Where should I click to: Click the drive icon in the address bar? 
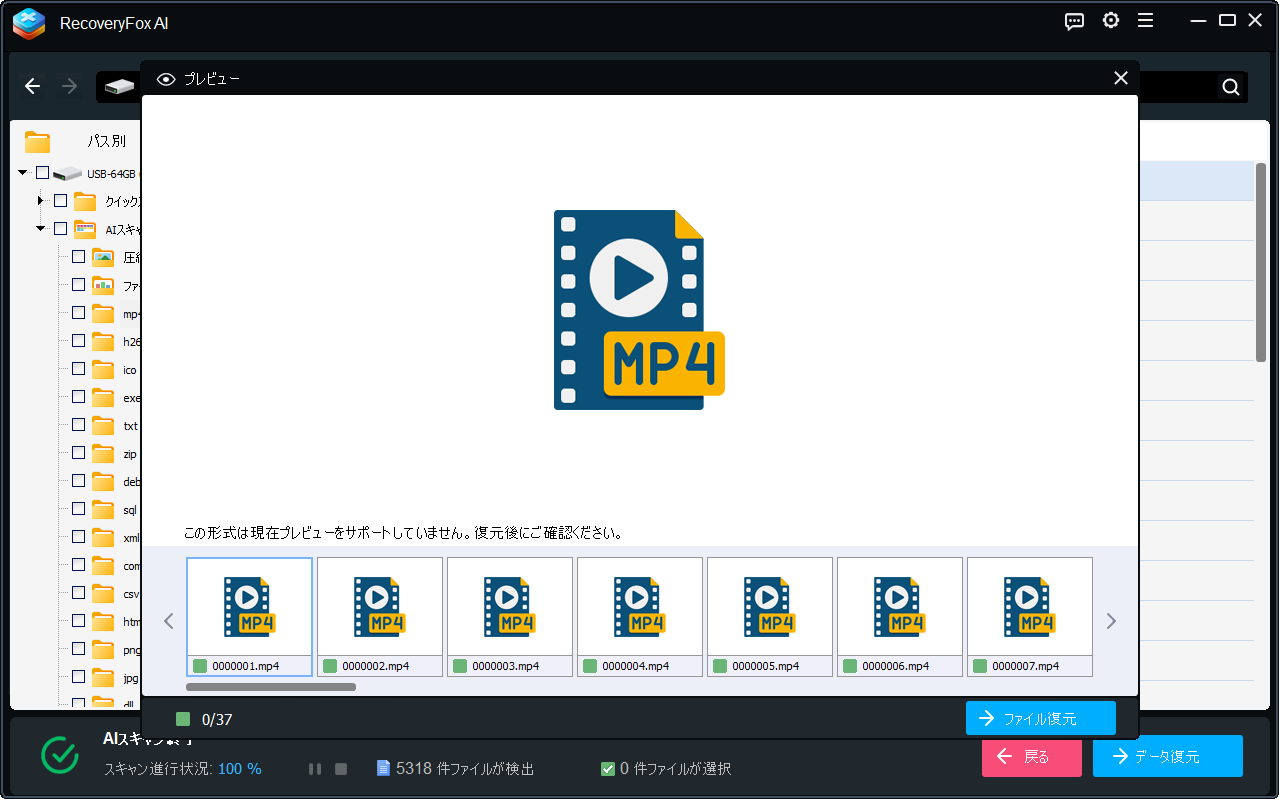[x=119, y=87]
